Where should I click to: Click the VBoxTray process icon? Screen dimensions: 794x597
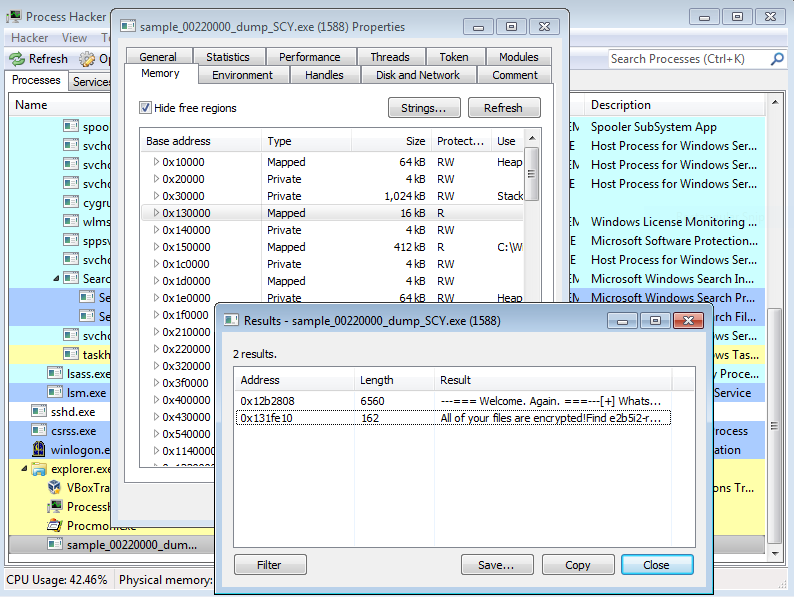pos(56,487)
